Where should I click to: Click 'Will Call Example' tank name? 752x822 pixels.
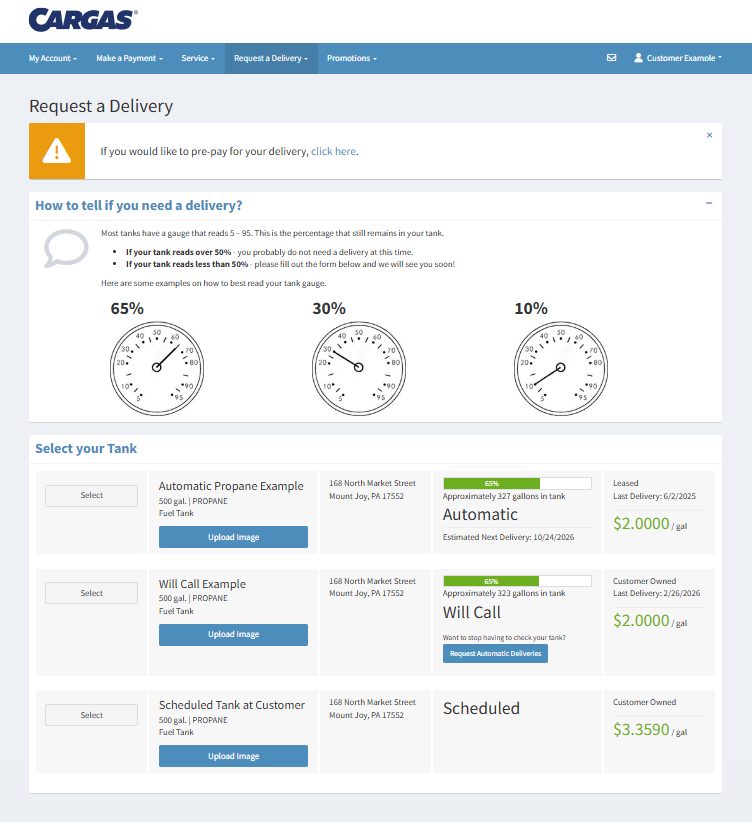tap(202, 584)
